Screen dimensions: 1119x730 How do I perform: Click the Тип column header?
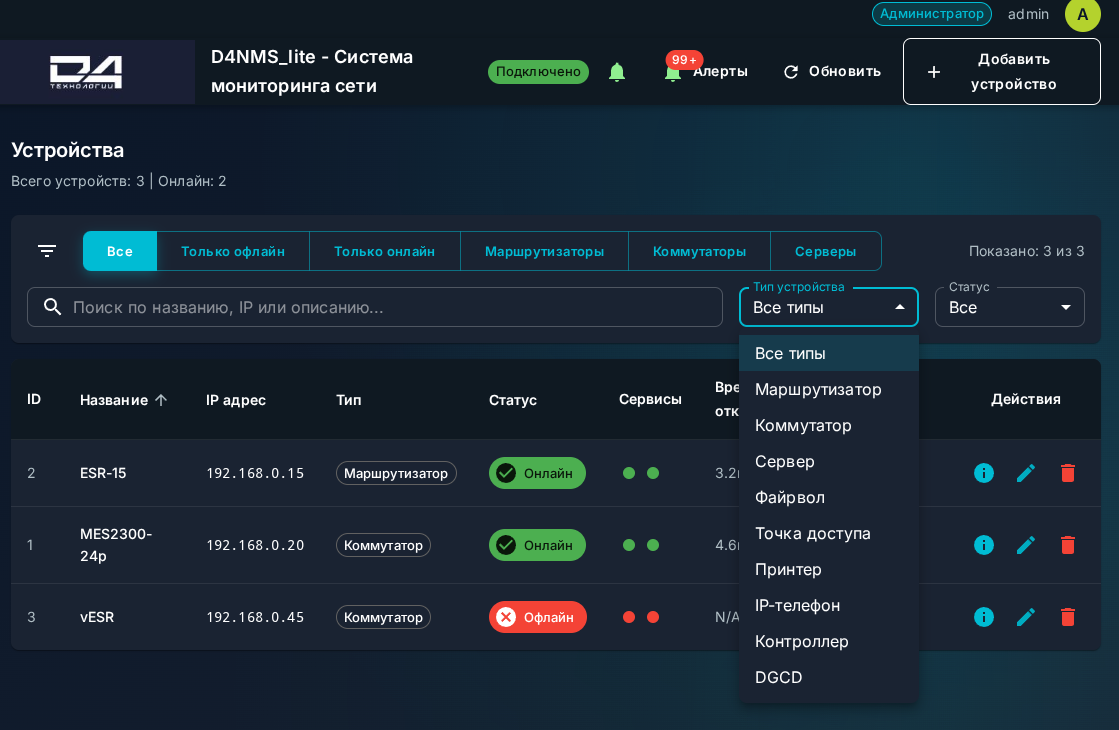click(348, 400)
